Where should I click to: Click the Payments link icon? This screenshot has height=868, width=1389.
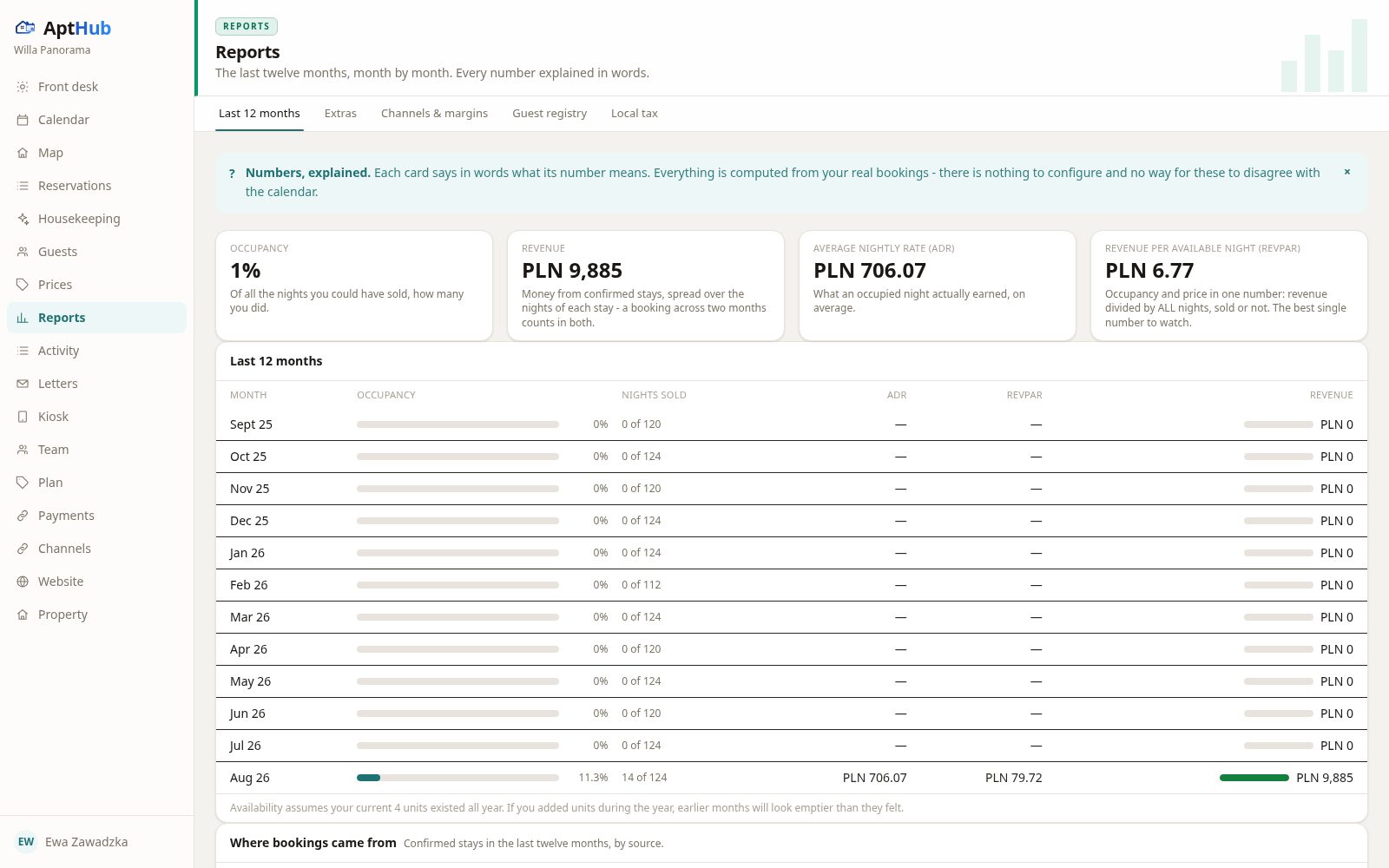23,516
